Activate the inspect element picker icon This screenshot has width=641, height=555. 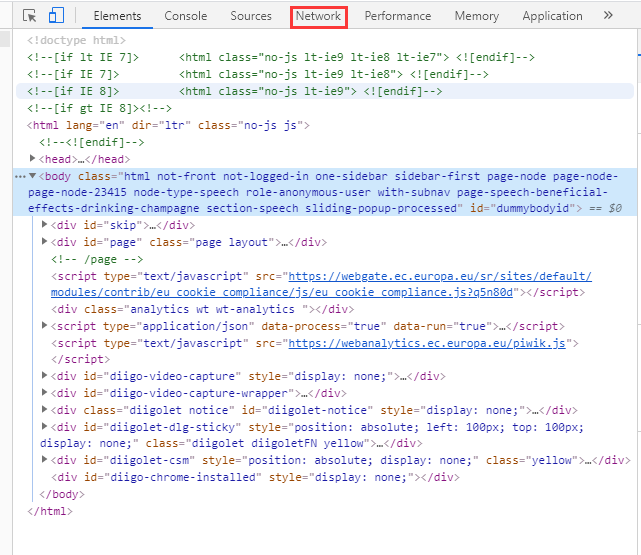(29, 16)
